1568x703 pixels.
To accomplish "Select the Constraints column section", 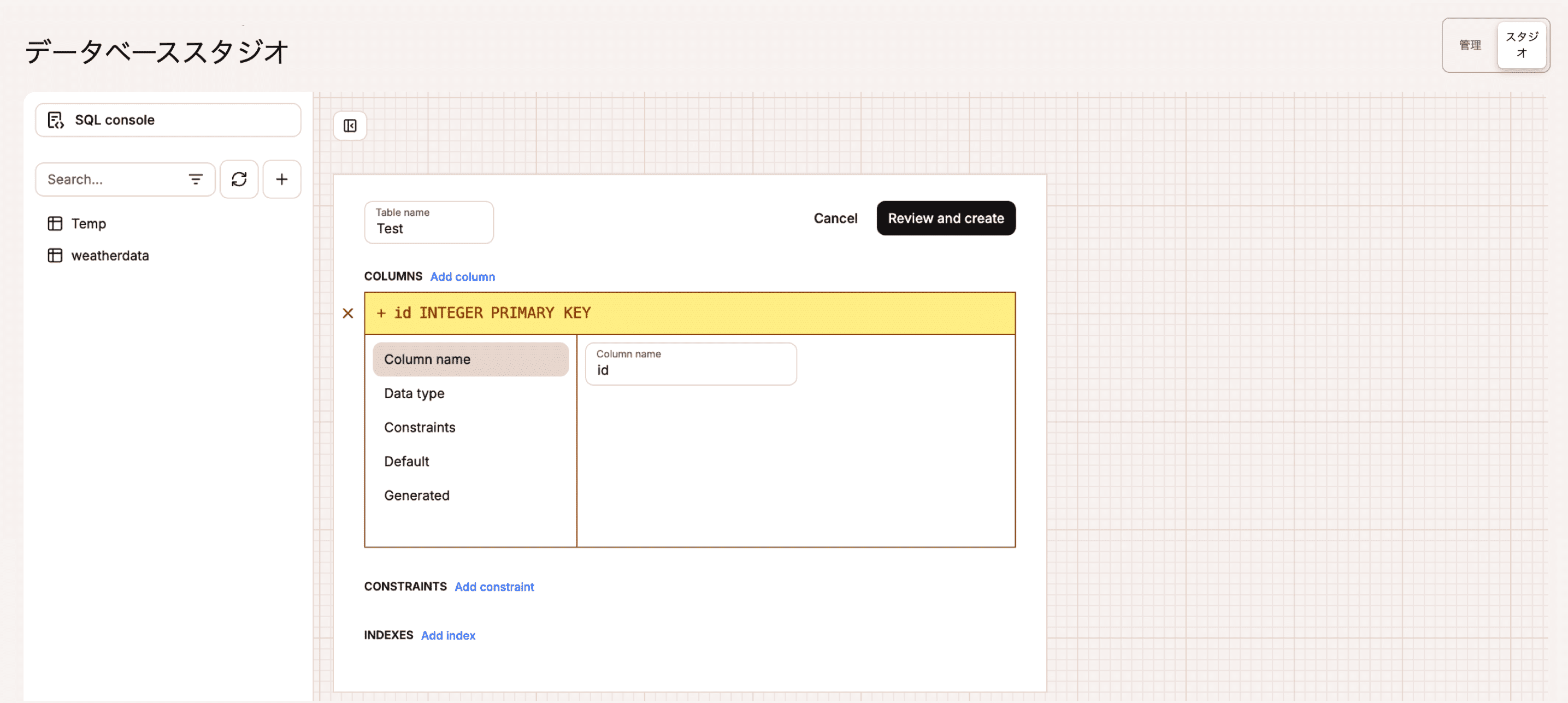I will 420,427.
